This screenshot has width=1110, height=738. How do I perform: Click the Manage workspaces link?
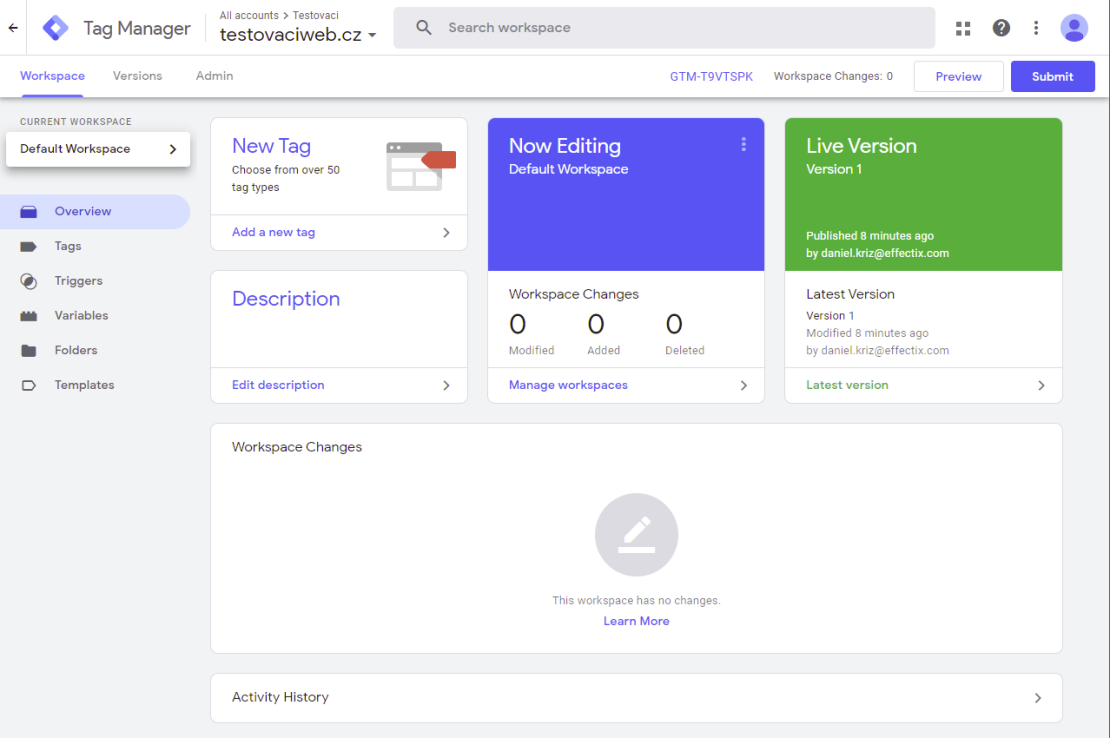tap(568, 385)
